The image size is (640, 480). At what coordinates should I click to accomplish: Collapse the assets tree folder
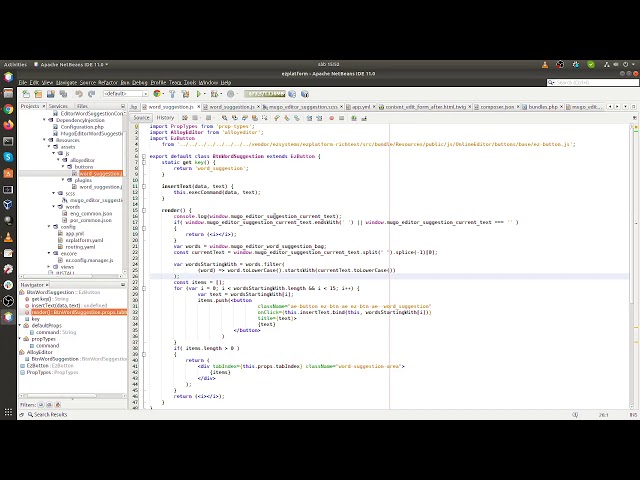49,147
